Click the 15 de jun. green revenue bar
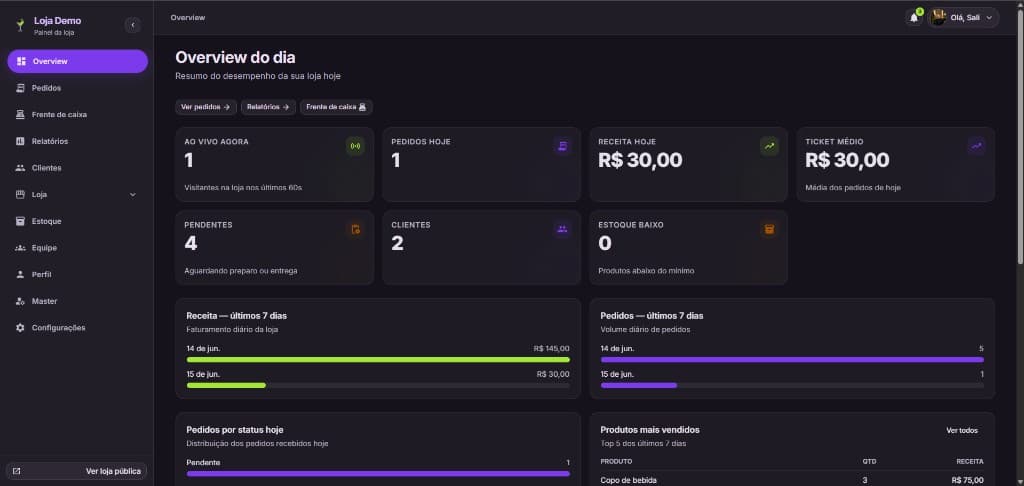The width and height of the screenshot is (1024, 486). (226, 385)
